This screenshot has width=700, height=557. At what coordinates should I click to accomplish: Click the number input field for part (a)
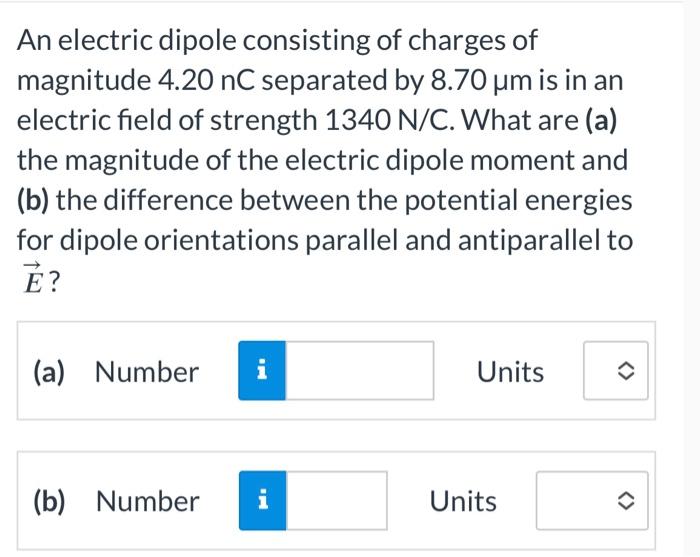(359, 370)
